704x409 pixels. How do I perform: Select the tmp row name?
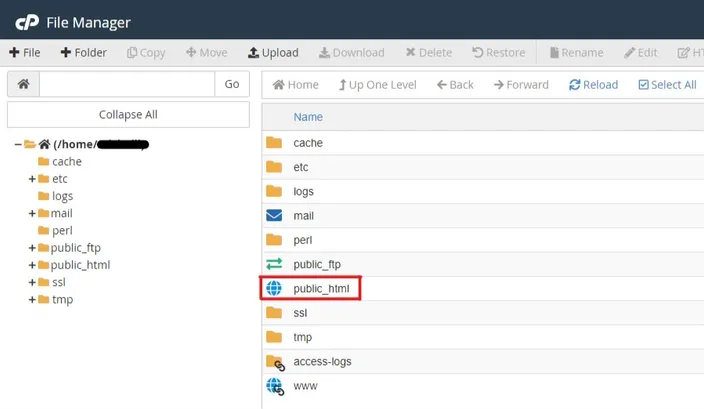[x=303, y=337]
